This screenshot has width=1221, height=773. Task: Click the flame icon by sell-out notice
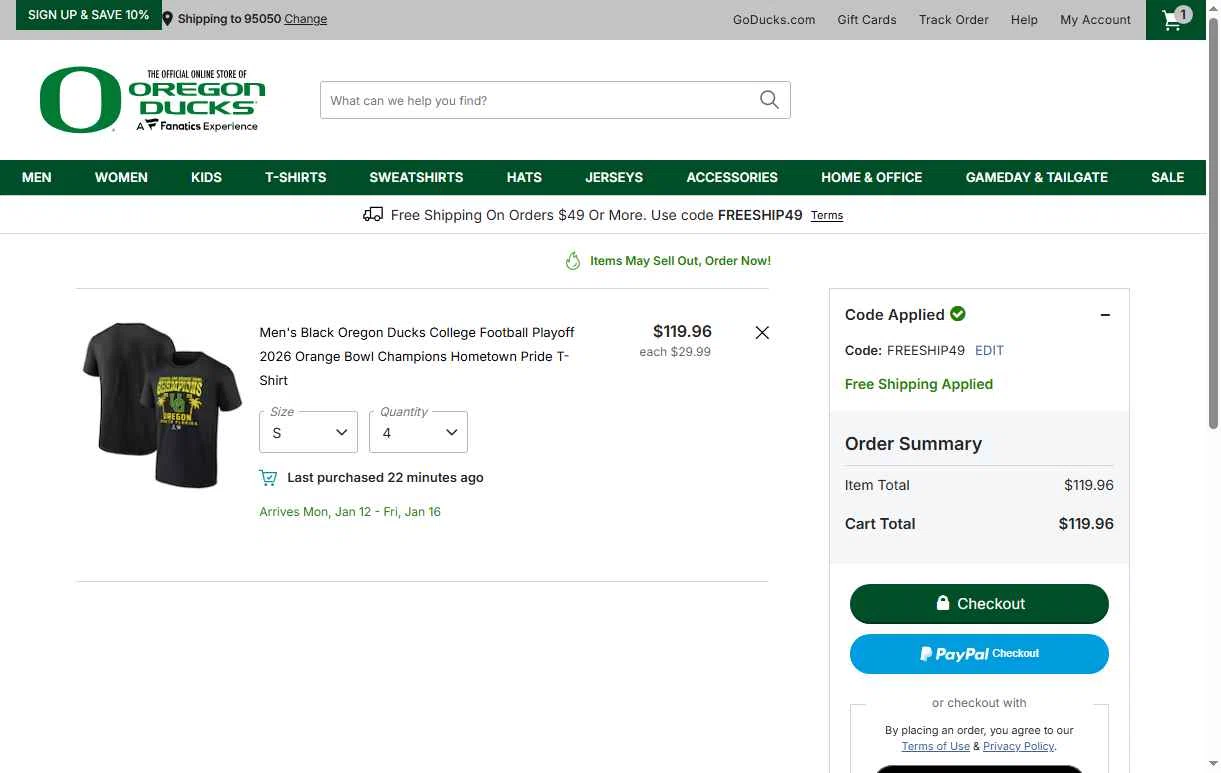tap(573, 261)
